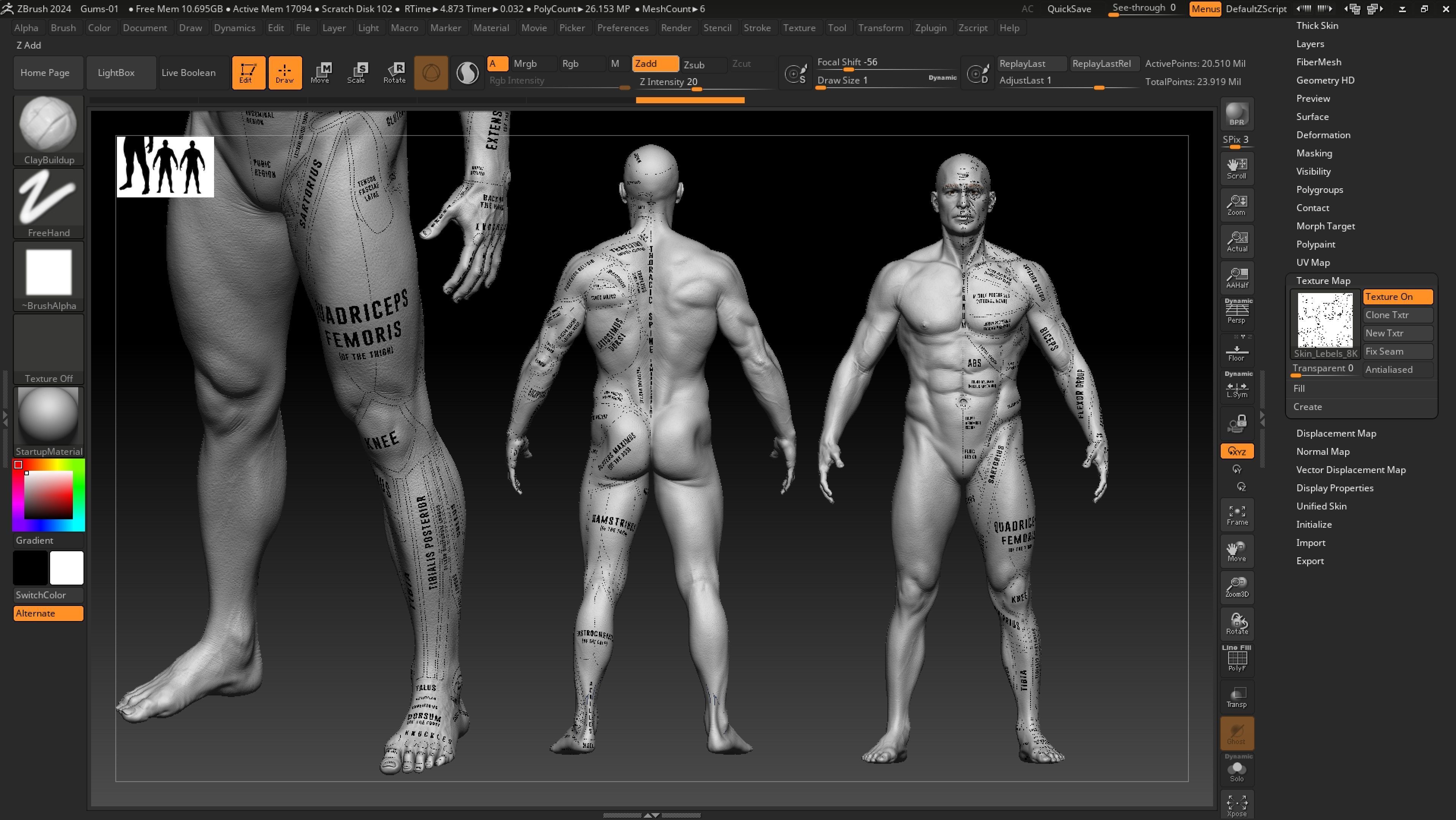
Task: Expand the Normal Map subpalette
Action: coord(1323,451)
